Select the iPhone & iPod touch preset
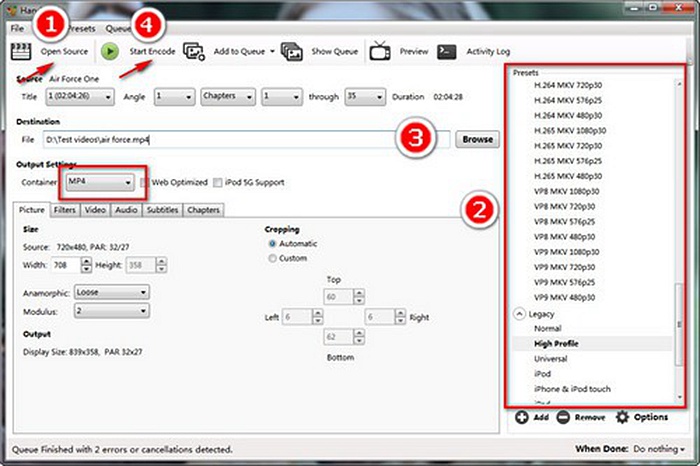Viewport: 700px width, 466px height. point(572,389)
